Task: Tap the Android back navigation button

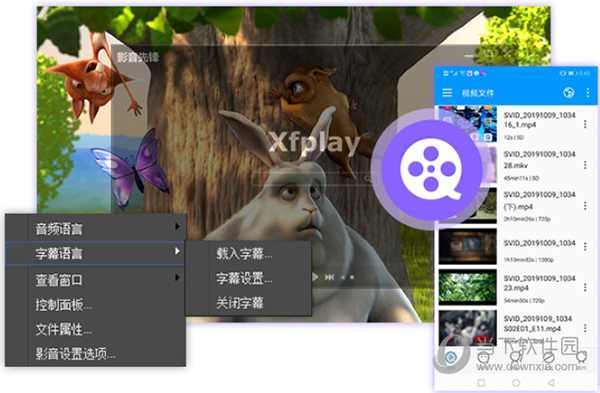Action: 551,382
